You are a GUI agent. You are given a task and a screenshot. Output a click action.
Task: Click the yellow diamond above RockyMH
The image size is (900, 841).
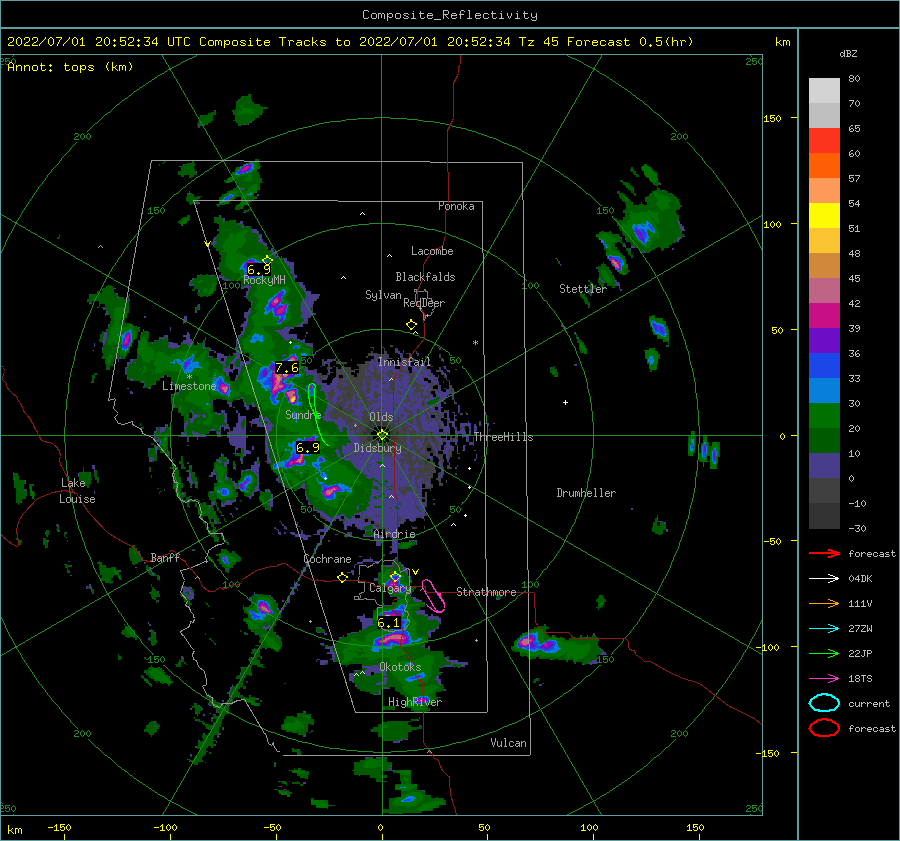pyautogui.click(x=267, y=260)
